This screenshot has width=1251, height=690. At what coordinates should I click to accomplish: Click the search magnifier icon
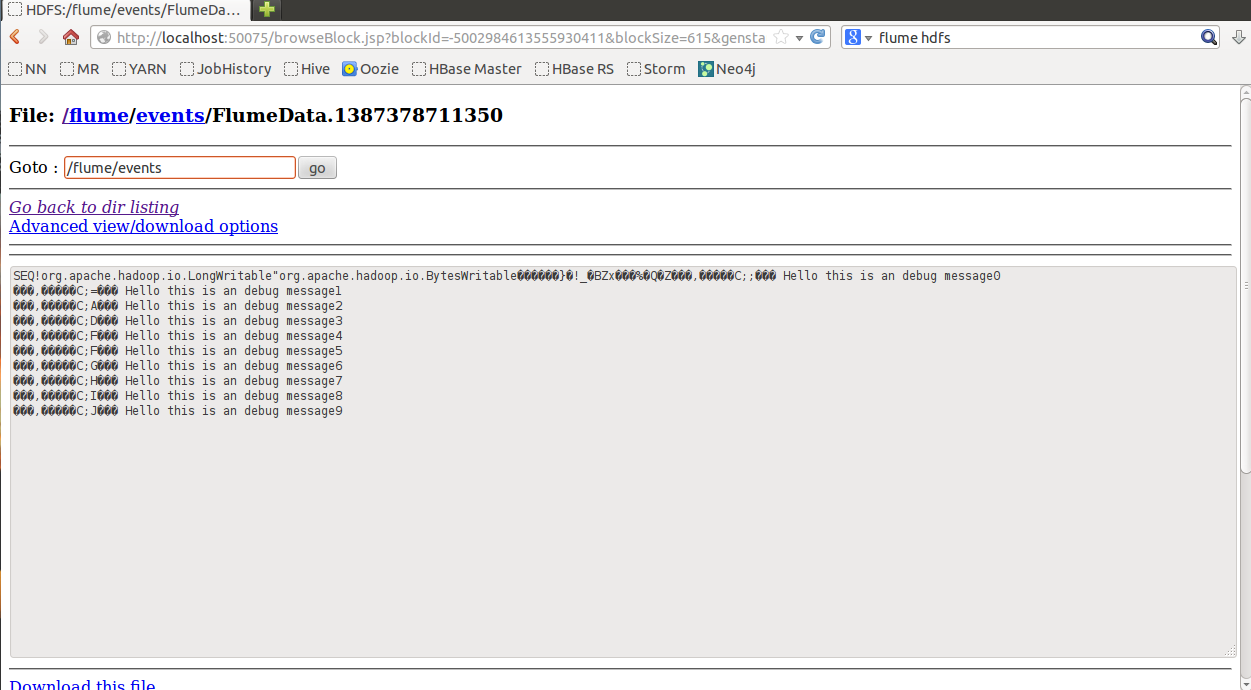[1209, 37]
